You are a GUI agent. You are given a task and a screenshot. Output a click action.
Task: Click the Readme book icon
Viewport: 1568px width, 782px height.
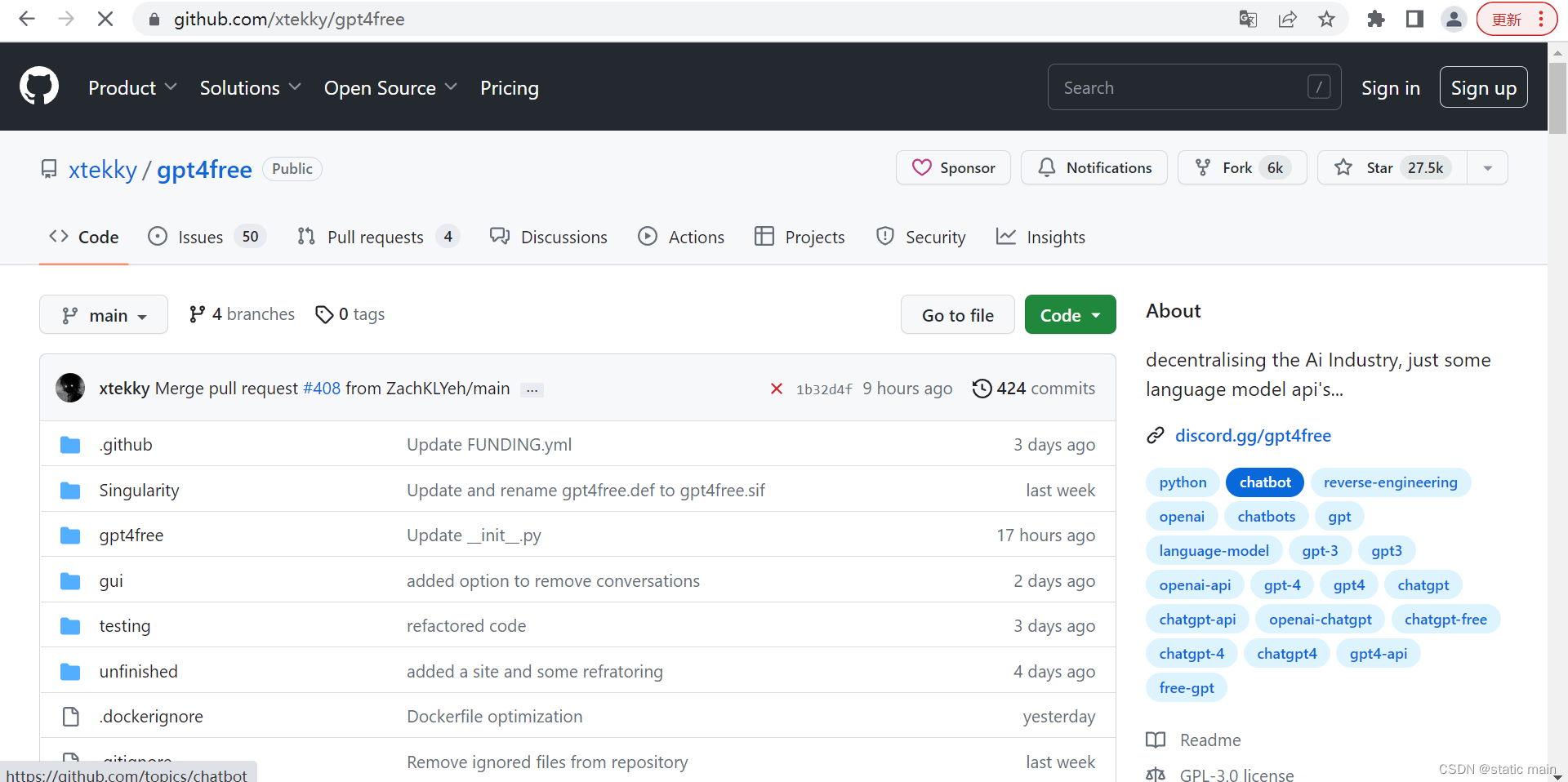[1156, 740]
